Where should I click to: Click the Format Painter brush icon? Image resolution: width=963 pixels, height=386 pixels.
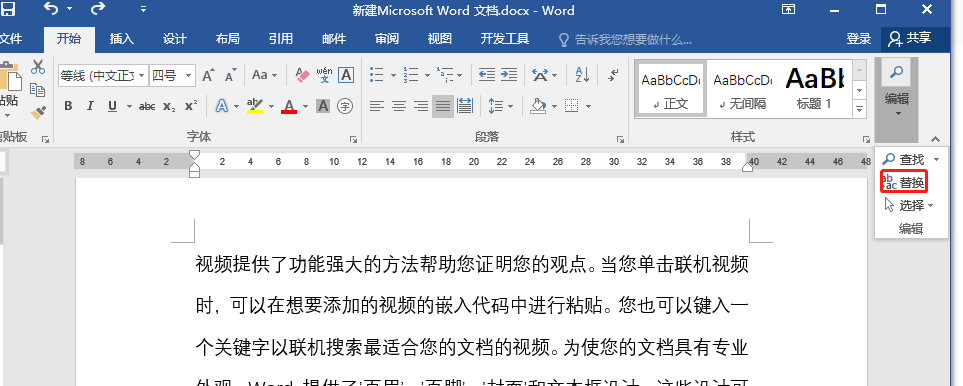point(38,112)
